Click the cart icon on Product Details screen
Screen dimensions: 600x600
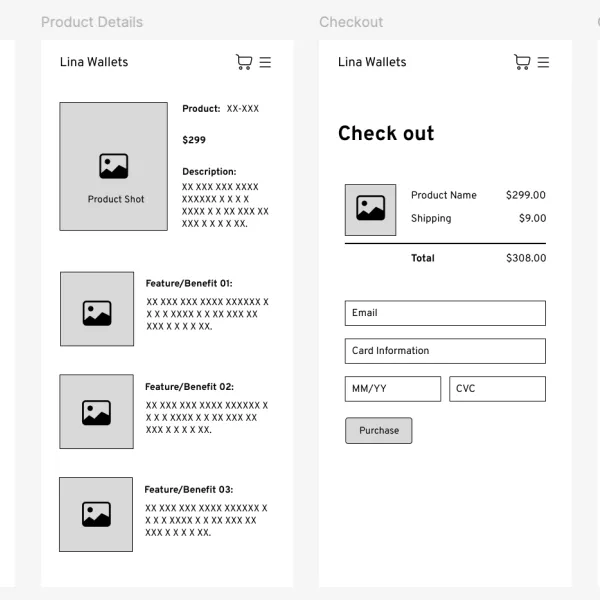click(244, 62)
